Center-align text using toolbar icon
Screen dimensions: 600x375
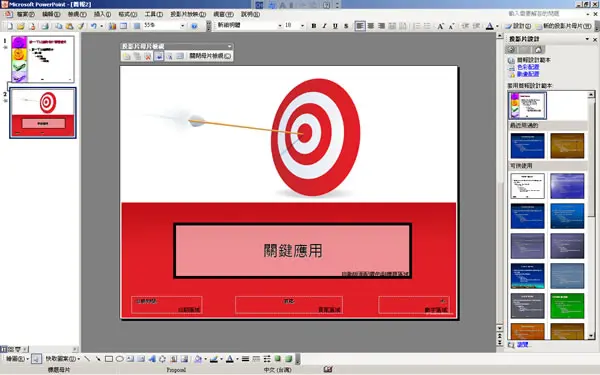point(371,26)
